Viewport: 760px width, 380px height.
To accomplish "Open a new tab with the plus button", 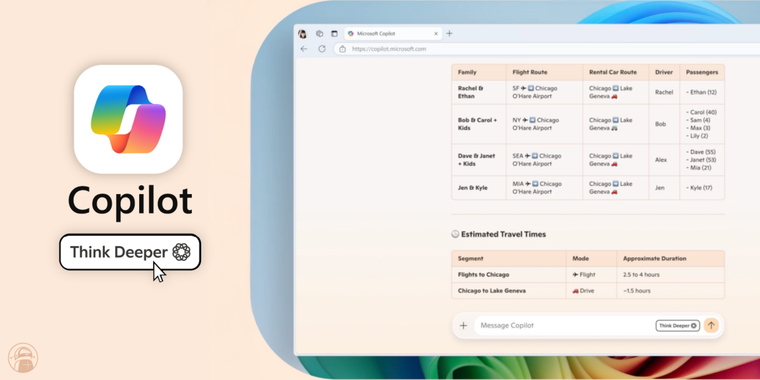I will [x=449, y=33].
